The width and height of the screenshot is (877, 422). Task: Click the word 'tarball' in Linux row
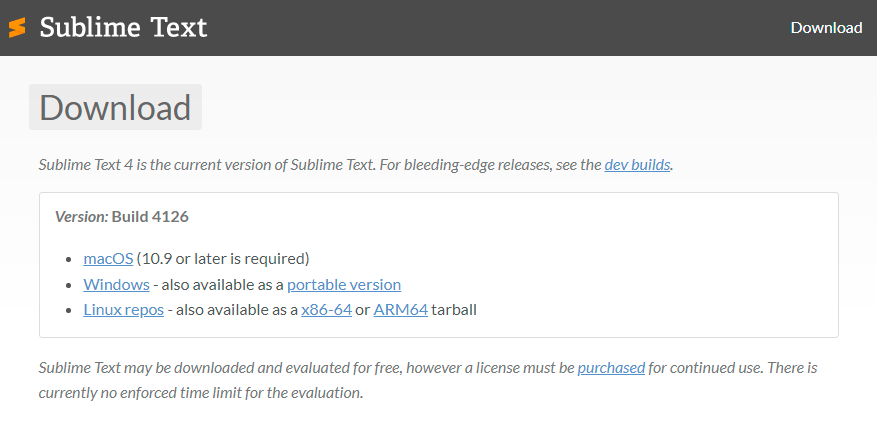coord(454,309)
